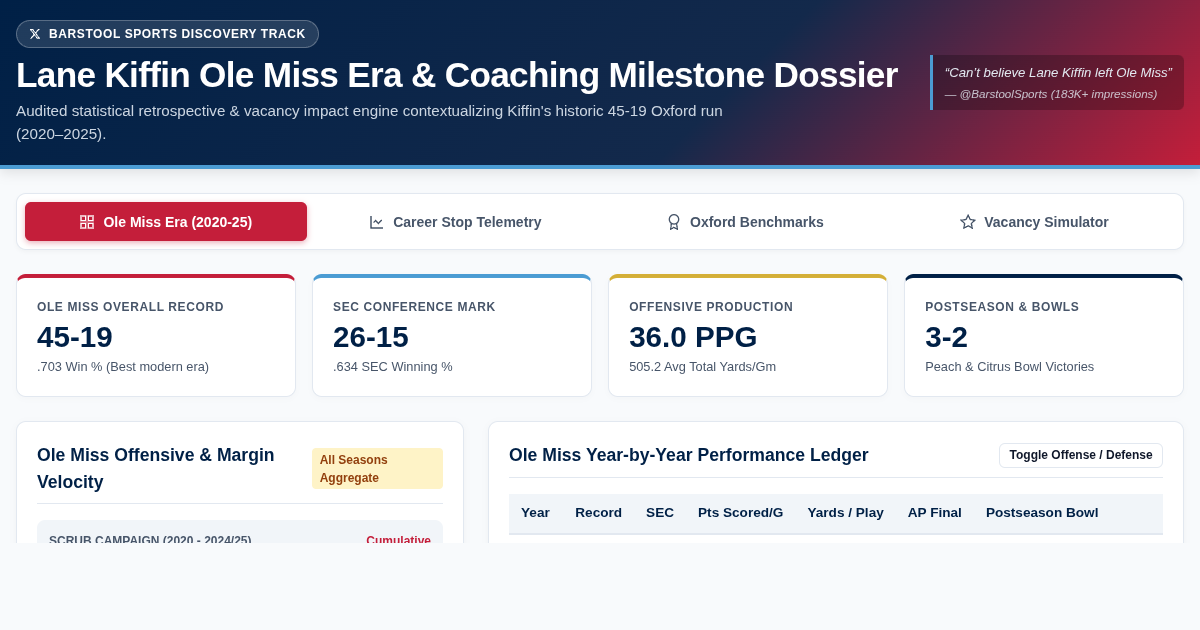Click the 26-15 SEC mark value

coord(371,337)
